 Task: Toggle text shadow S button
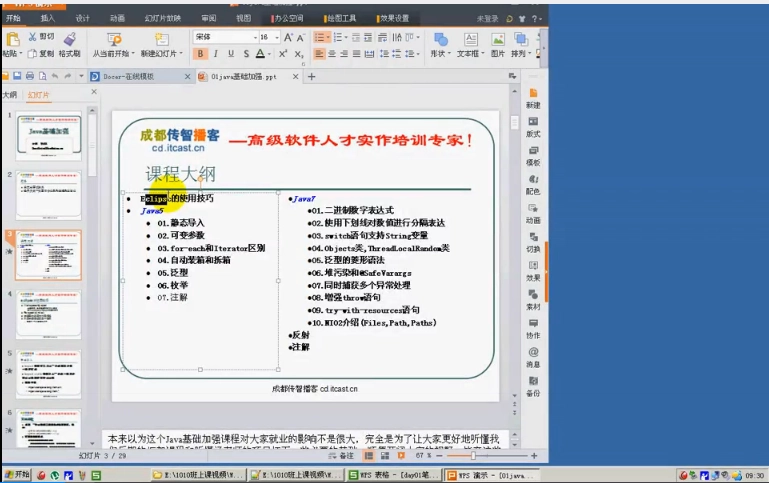pyautogui.click(x=246, y=54)
